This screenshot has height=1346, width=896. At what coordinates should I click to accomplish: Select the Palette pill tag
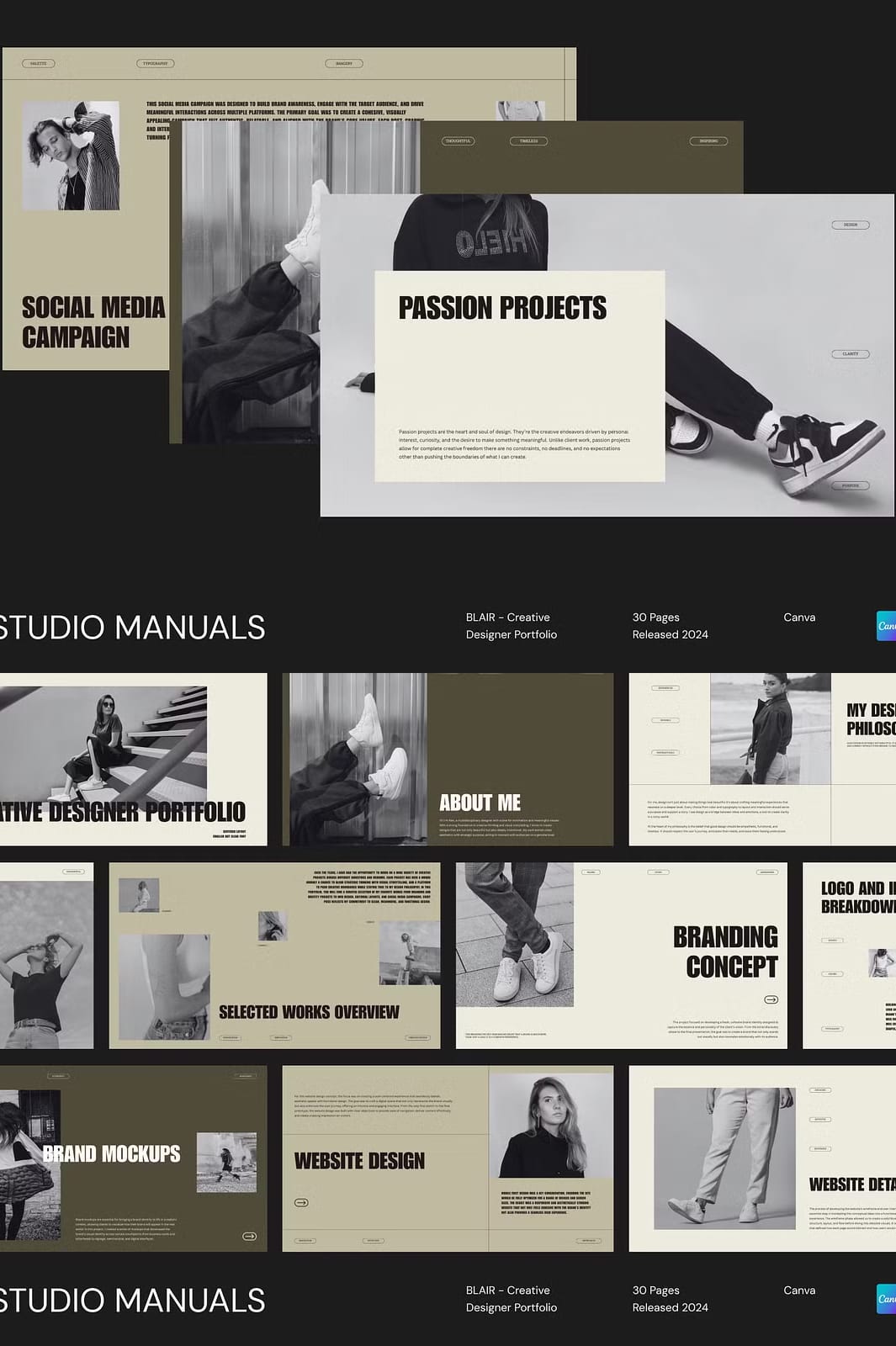point(39,63)
